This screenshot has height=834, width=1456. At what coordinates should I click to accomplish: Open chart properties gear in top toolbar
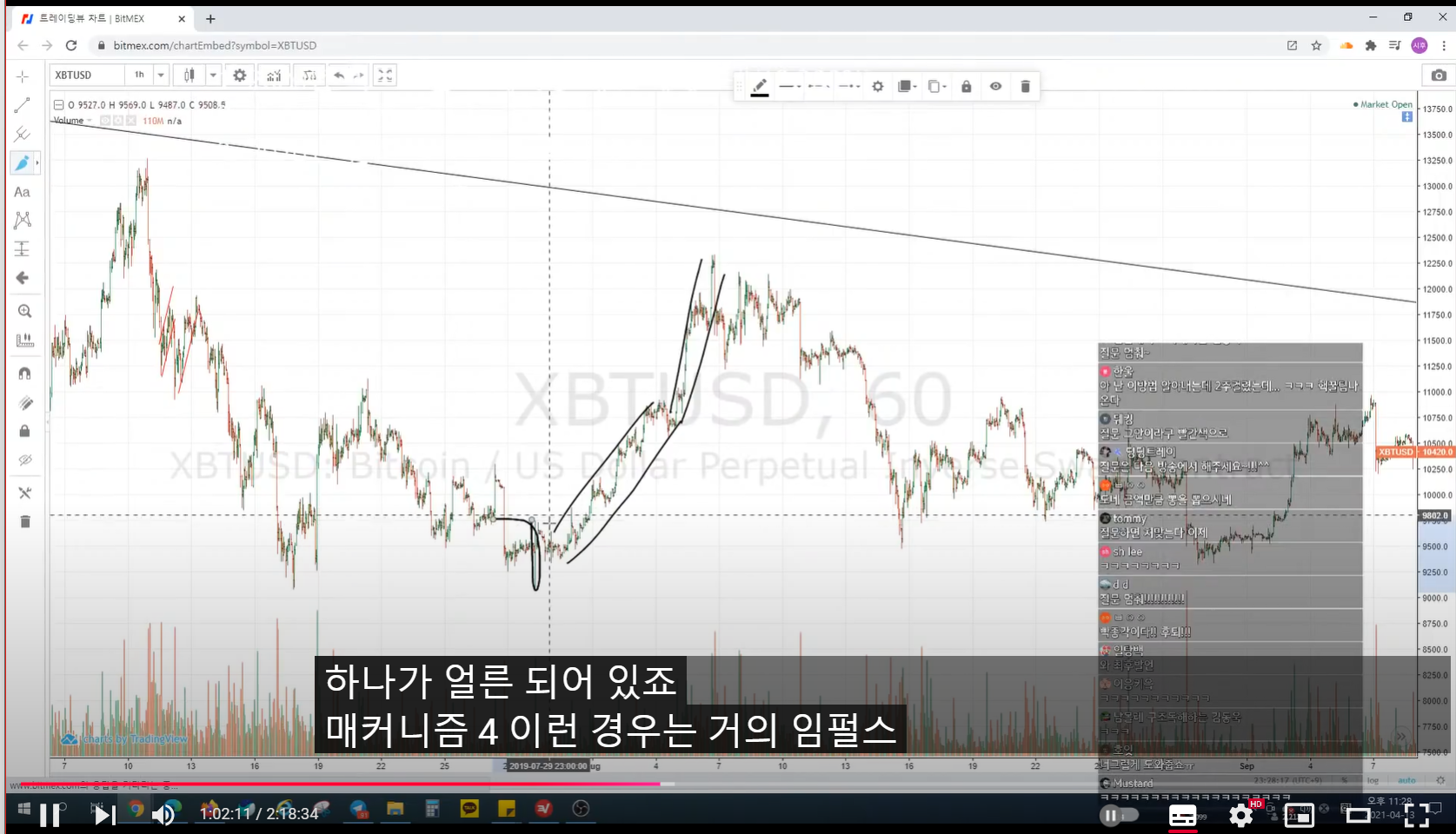240,76
